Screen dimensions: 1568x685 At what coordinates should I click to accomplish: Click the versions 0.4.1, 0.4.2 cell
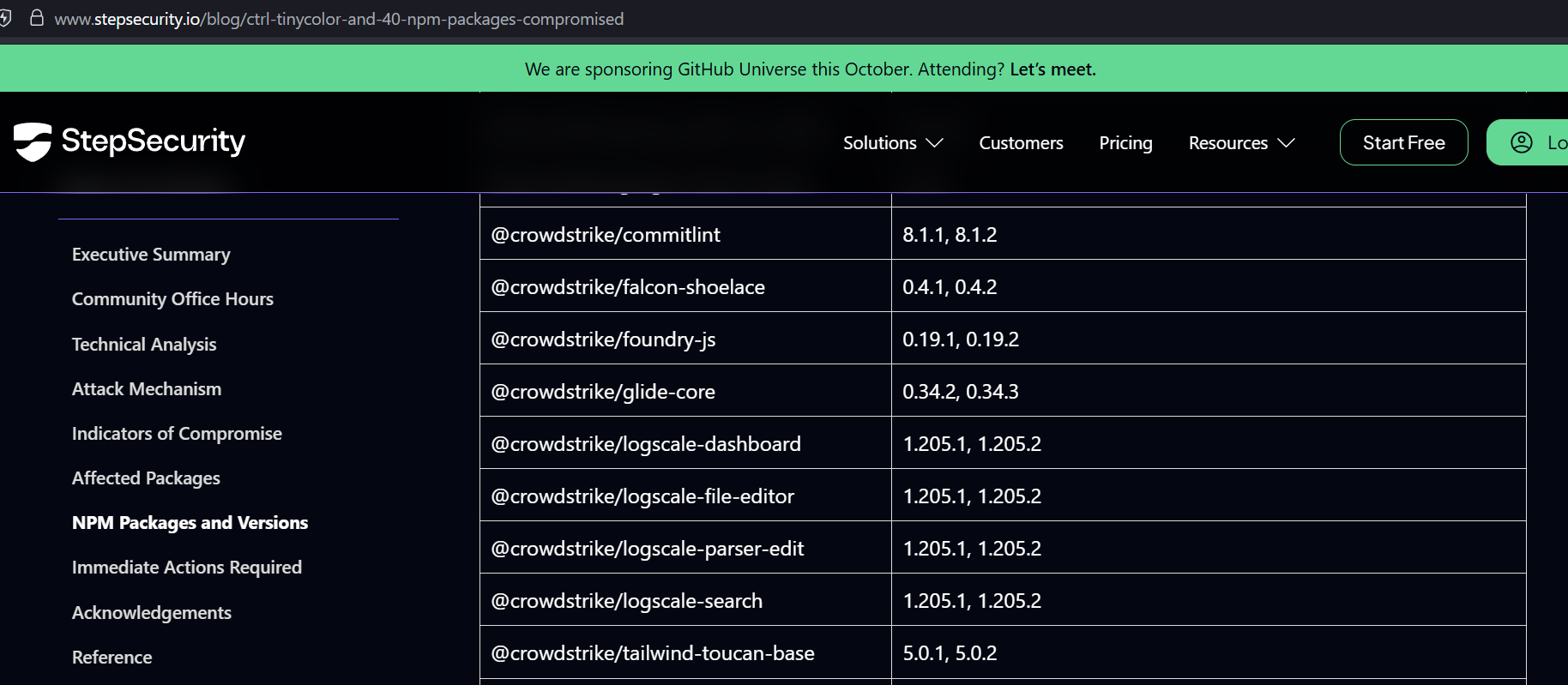coord(1209,286)
